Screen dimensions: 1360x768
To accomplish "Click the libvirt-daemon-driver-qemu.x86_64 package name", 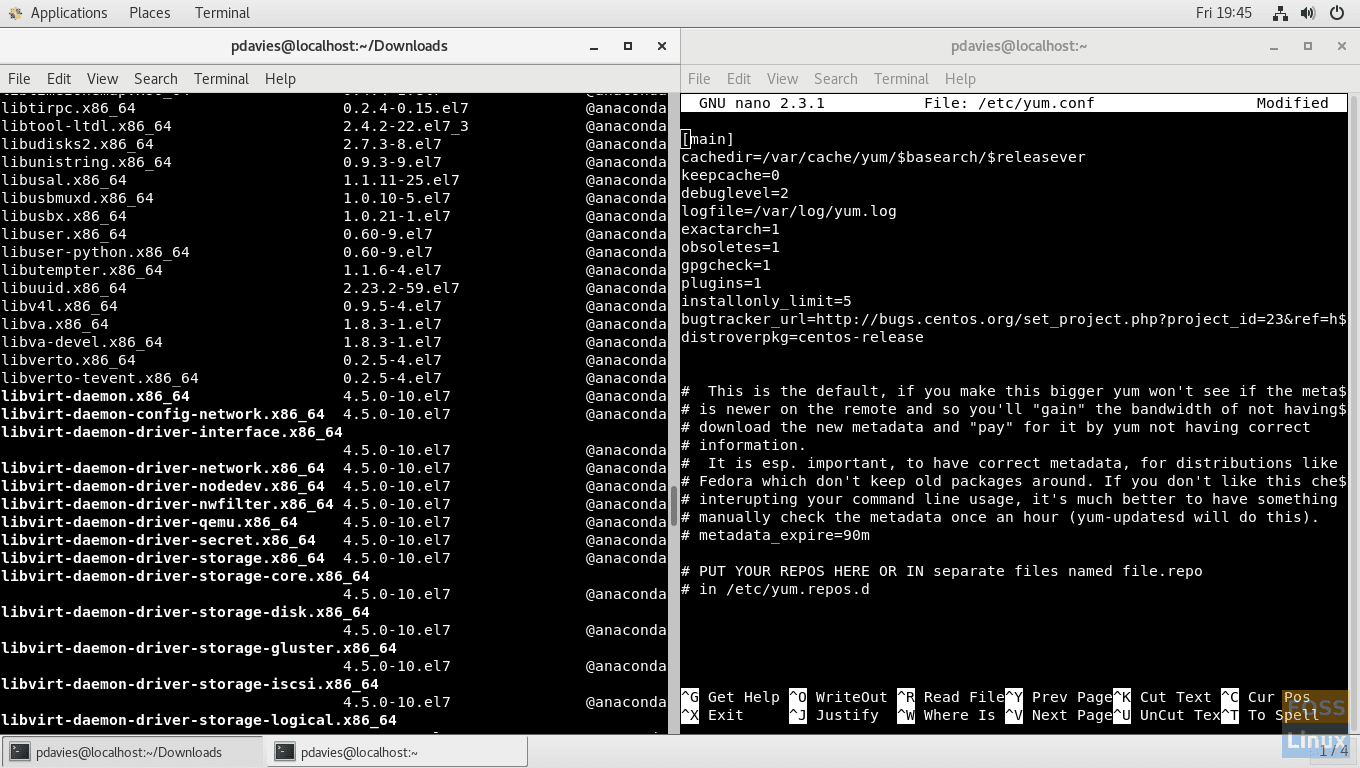I will coord(149,522).
